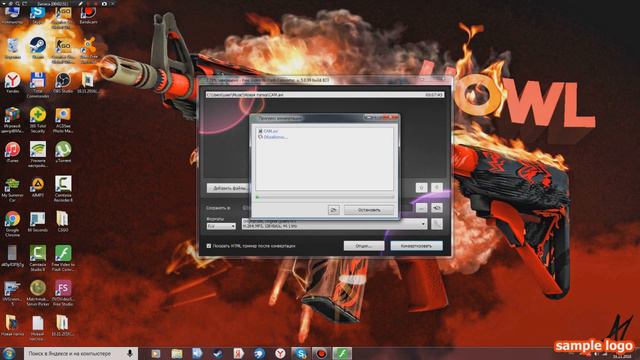Screen dimensions: 640x360
Task: Click the green Flash converter taskbar icon
Action: [x=342, y=353]
